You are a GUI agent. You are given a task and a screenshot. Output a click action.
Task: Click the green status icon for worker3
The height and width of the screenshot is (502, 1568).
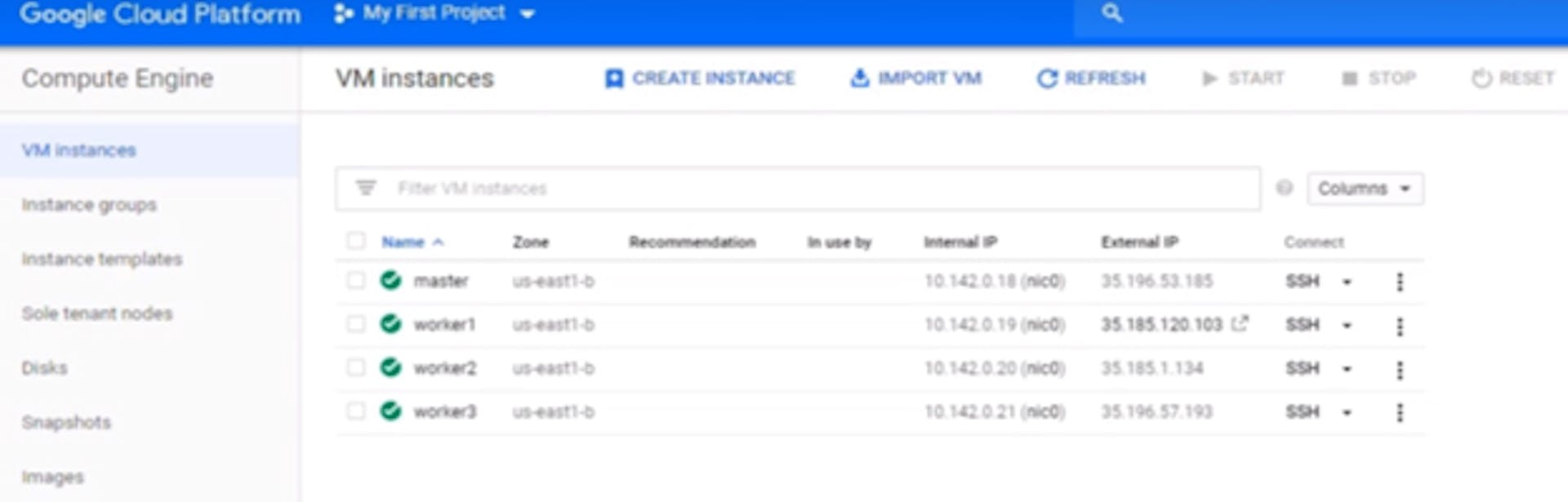[x=391, y=411]
